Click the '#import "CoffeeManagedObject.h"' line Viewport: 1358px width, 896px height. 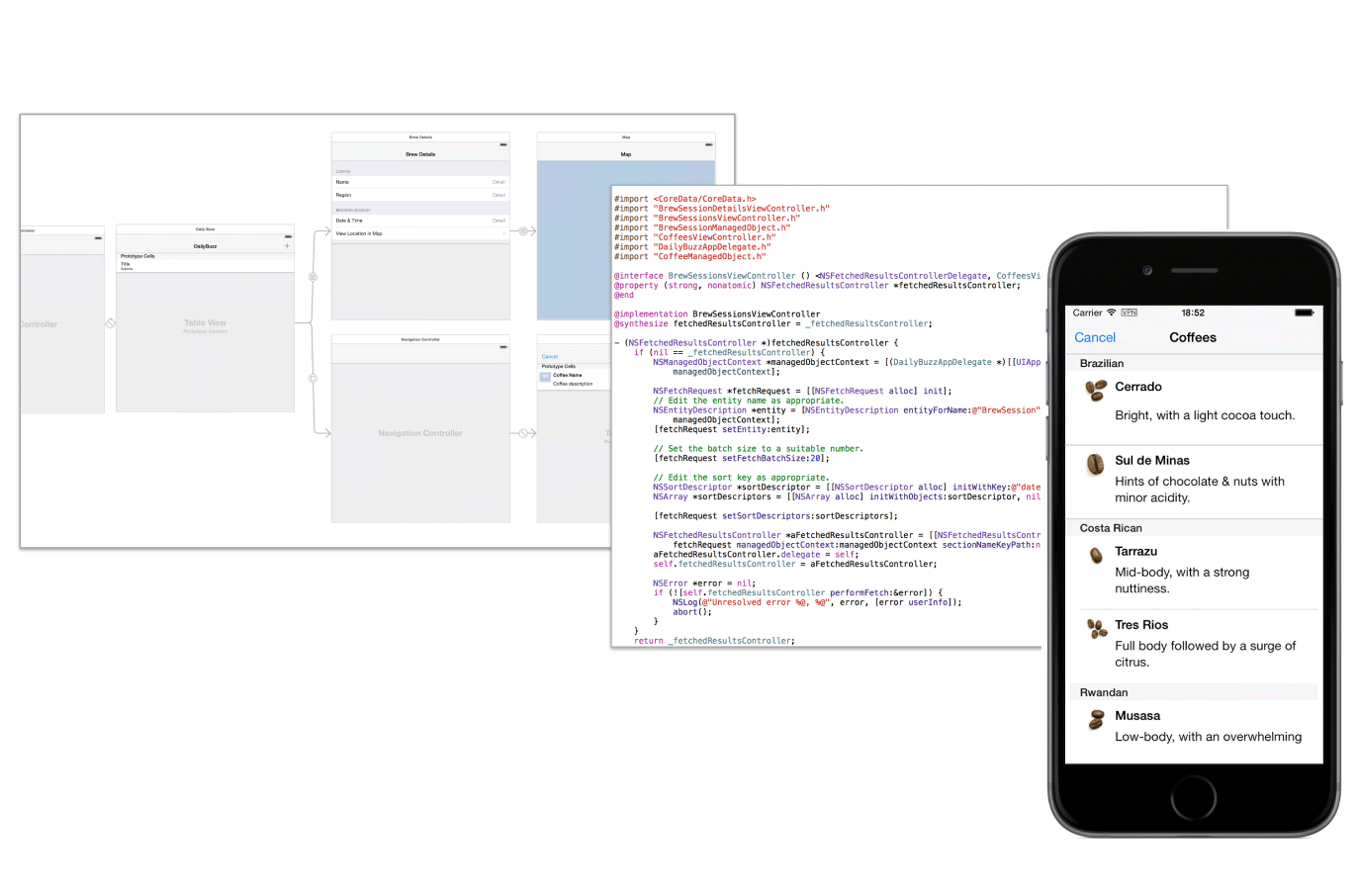point(690,256)
